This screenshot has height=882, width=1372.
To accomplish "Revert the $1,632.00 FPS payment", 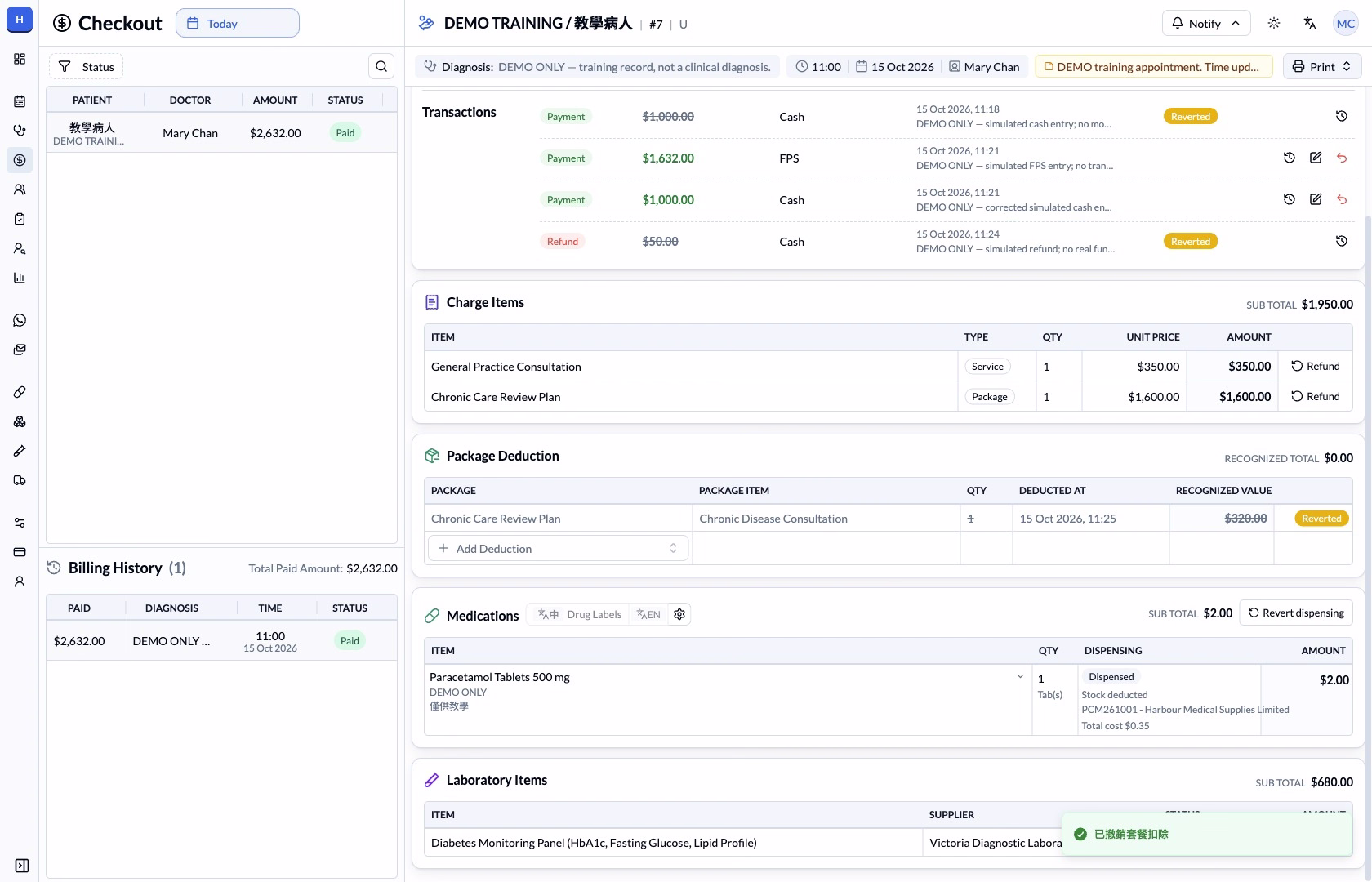I will (1342, 158).
